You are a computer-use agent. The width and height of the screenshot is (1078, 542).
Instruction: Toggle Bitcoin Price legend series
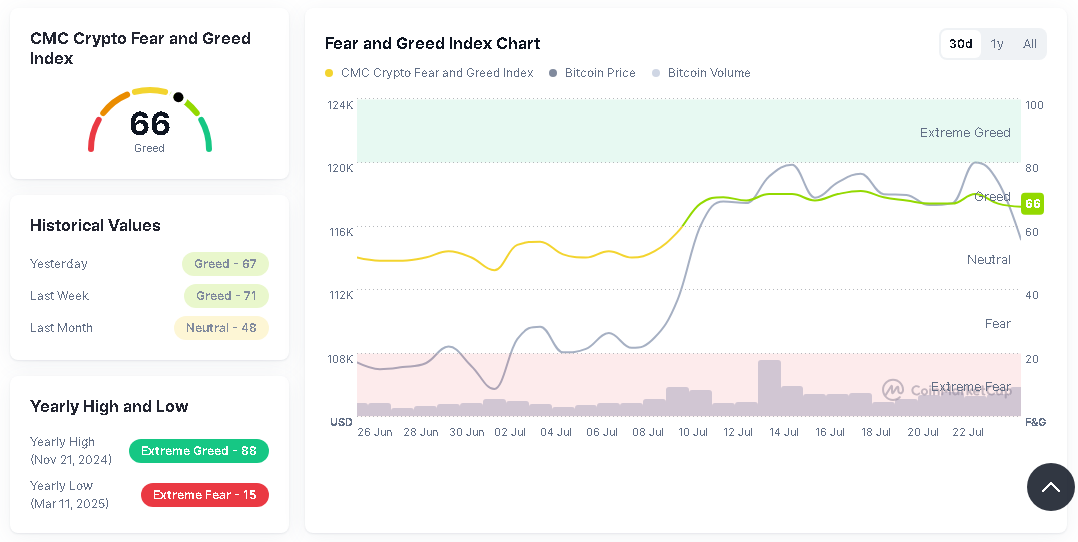tap(592, 73)
